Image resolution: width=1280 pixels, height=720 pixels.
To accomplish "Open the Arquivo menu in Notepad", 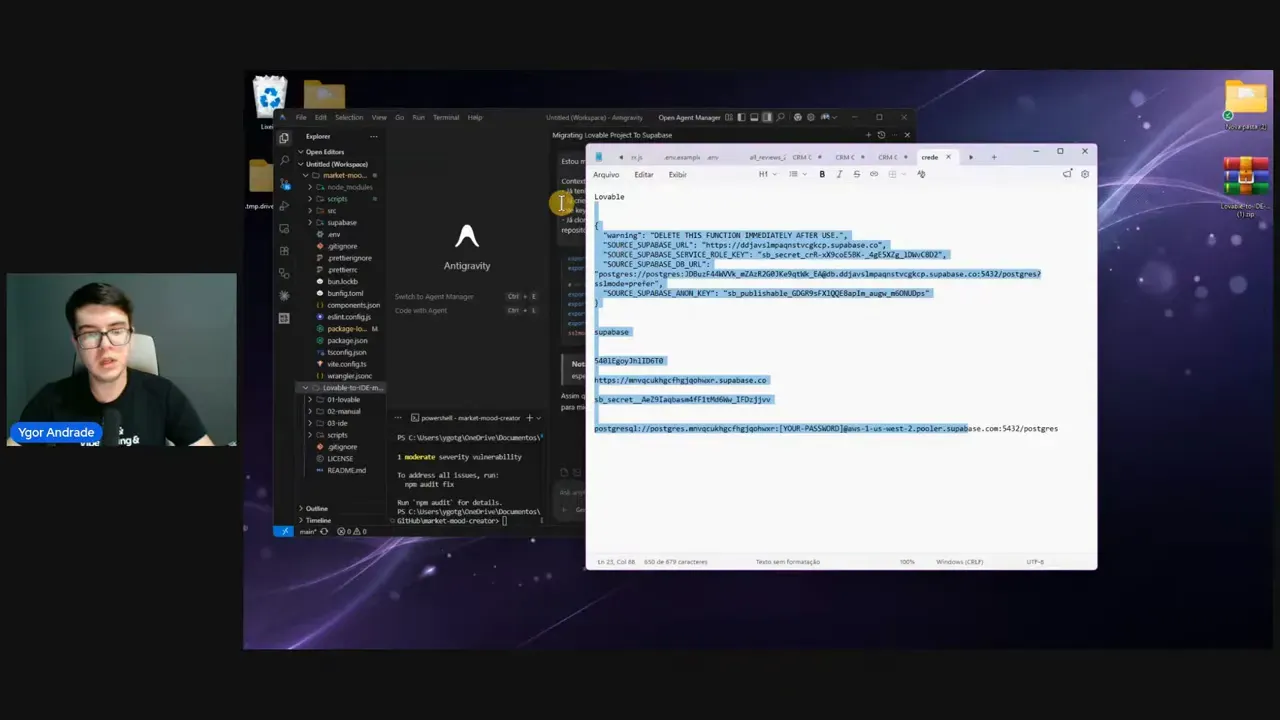I will pos(606,175).
